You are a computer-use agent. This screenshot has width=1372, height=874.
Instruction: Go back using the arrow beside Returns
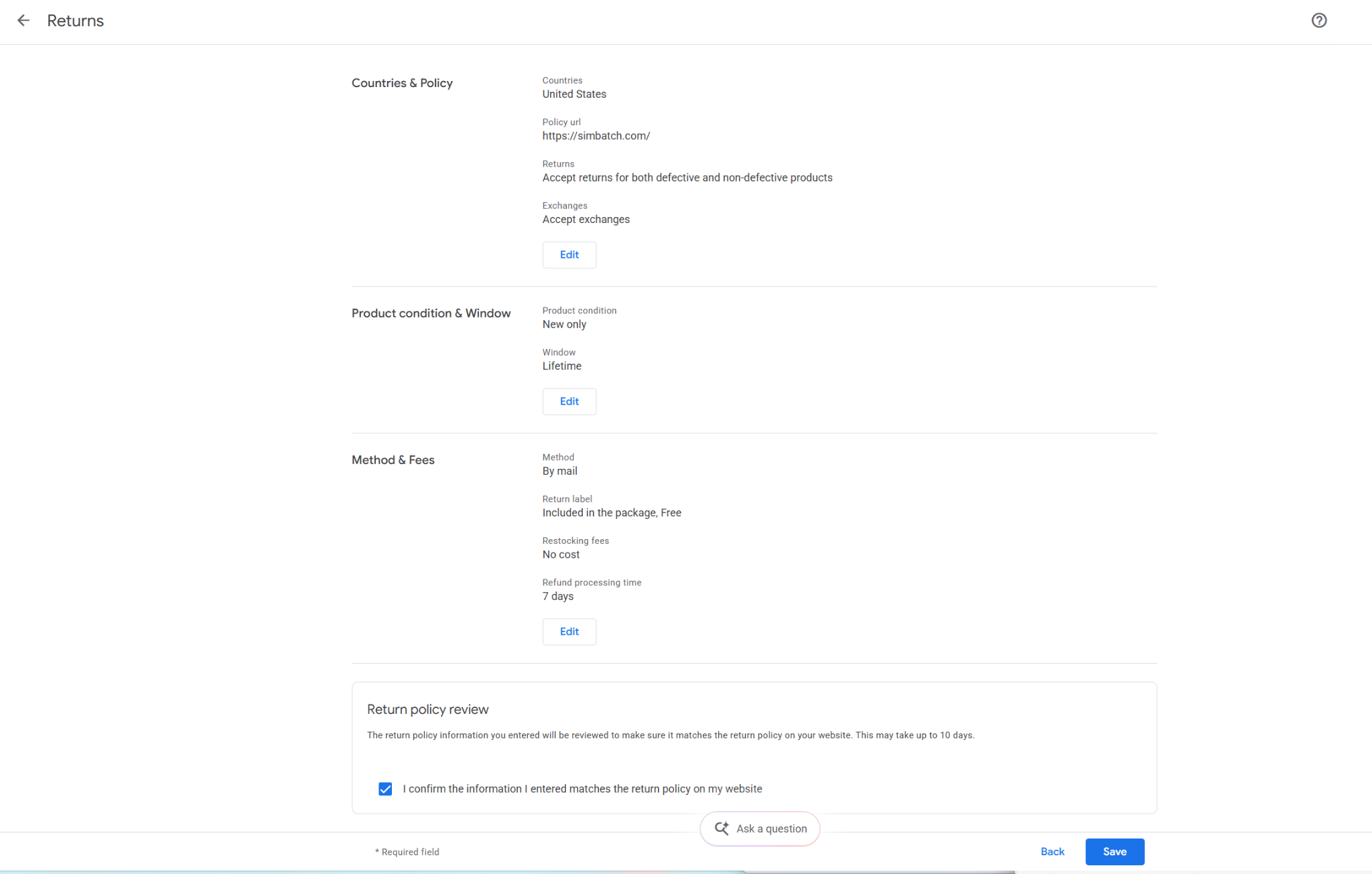pyautogui.click(x=23, y=21)
